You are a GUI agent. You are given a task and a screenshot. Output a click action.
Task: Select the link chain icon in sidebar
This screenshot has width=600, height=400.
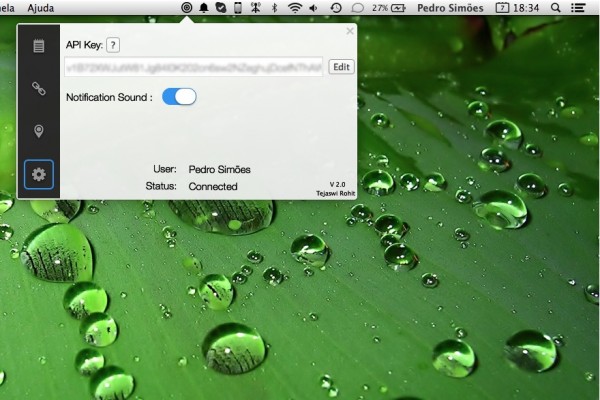[39, 88]
